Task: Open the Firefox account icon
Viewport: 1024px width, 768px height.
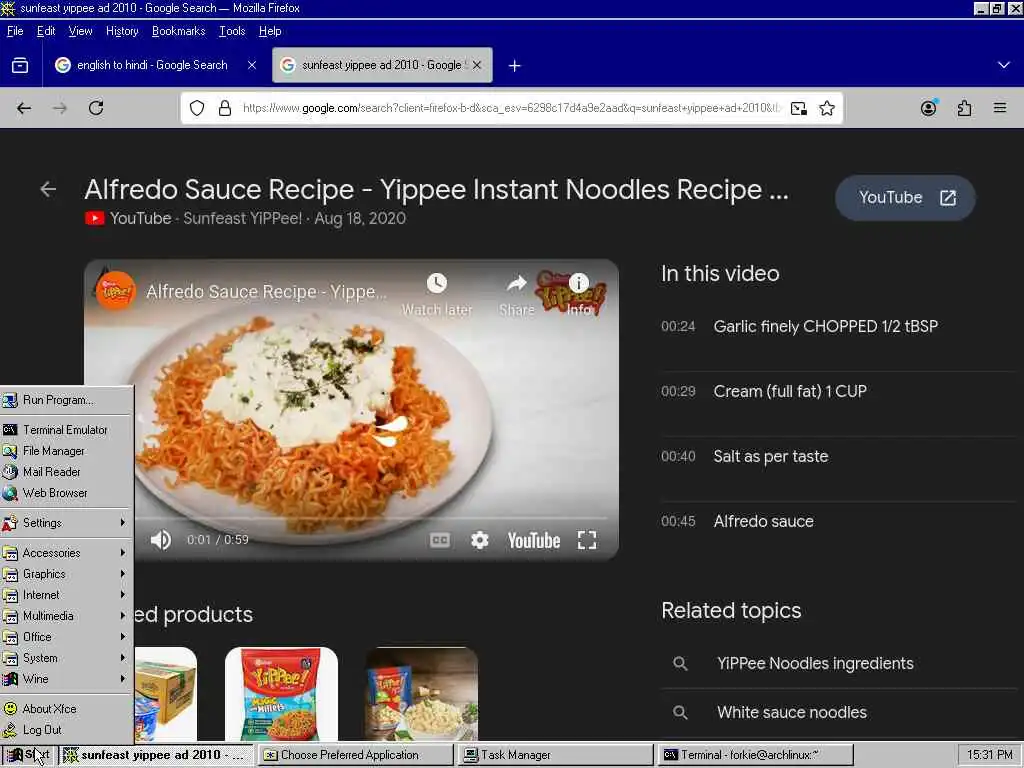Action: (x=928, y=108)
